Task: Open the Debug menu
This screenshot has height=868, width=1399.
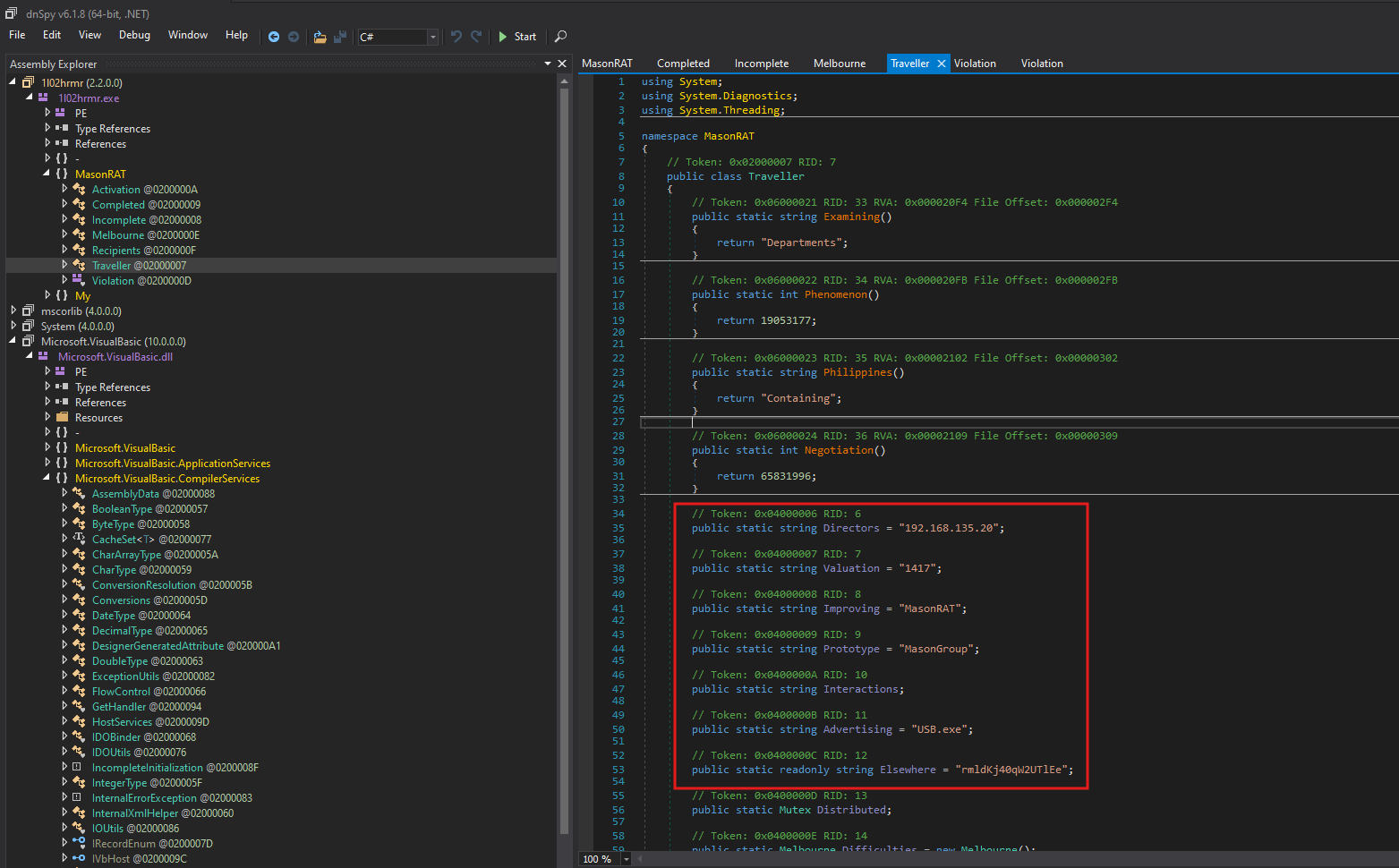Action: pyautogui.click(x=134, y=35)
